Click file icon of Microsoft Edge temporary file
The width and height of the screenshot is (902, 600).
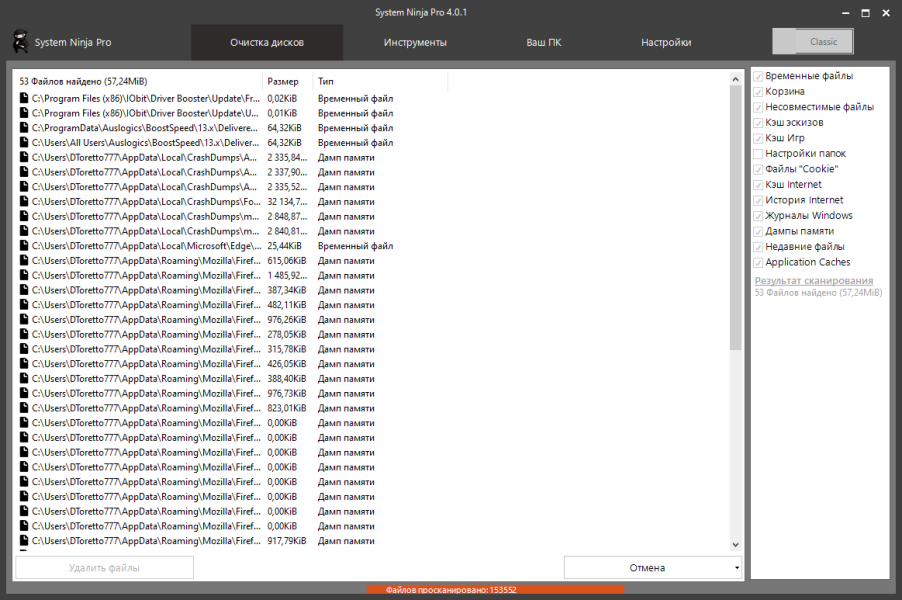pyautogui.click(x=24, y=246)
